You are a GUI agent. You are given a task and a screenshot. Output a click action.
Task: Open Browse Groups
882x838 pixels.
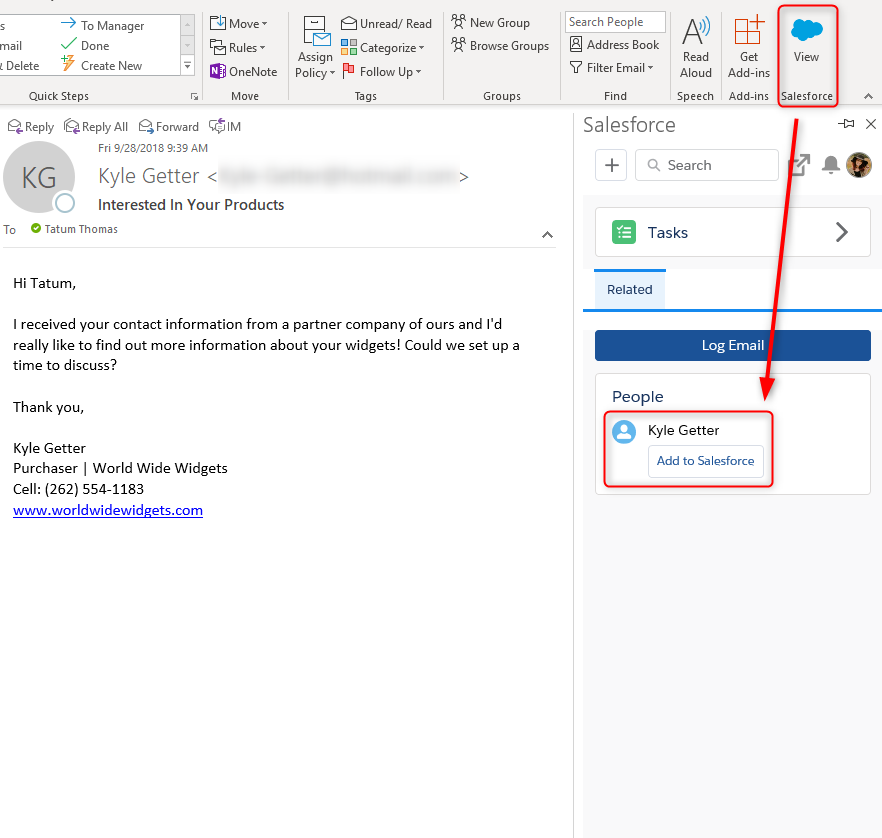point(500,46)
